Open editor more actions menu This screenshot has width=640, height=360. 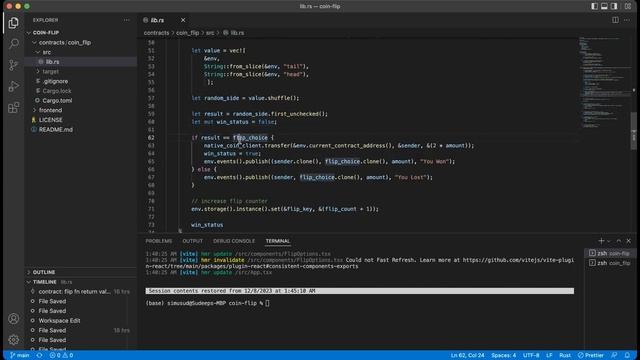[627, 20]
